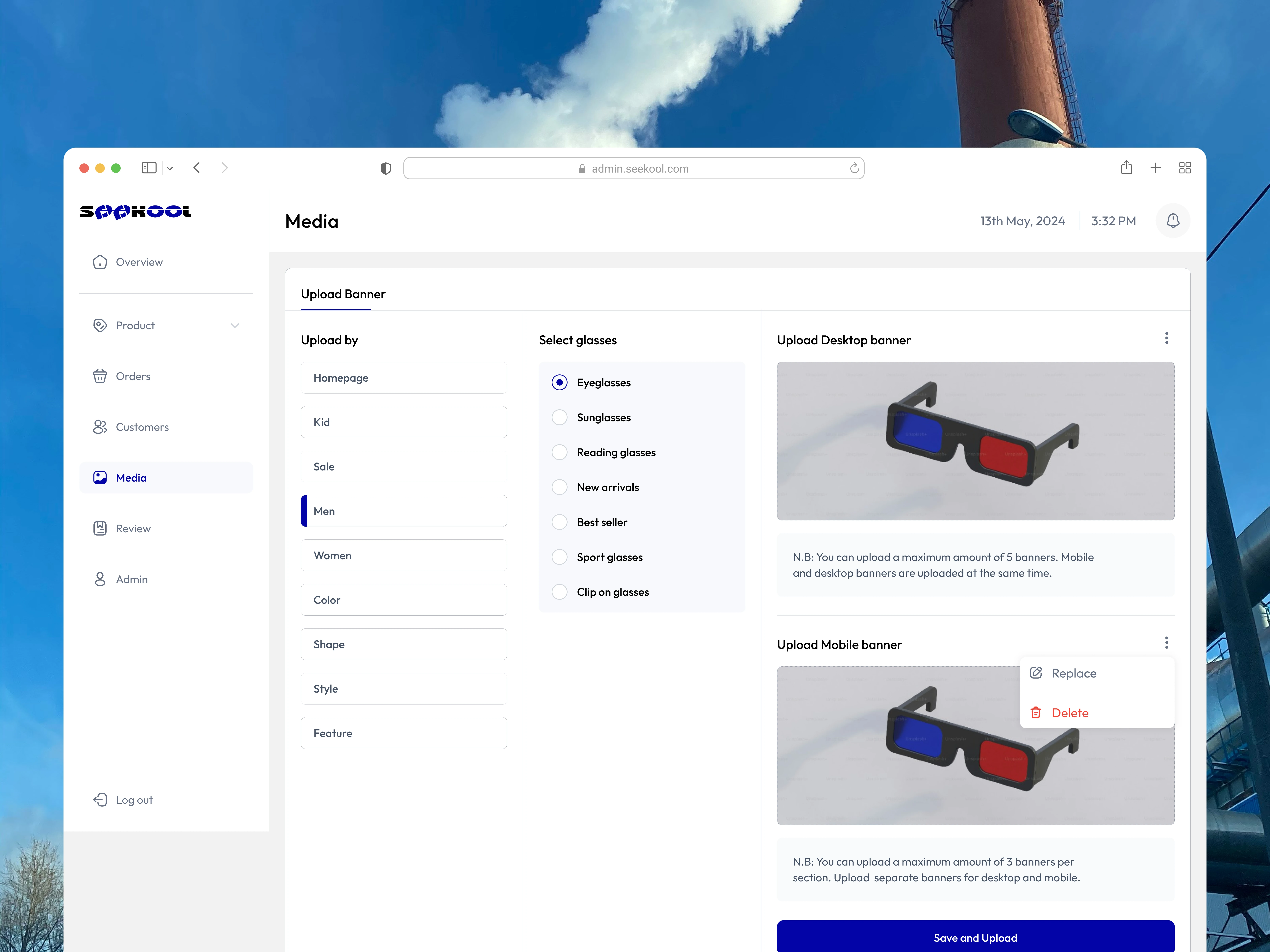Select Kid upload option
The image size is (1270, 952).
click(404, 422)
